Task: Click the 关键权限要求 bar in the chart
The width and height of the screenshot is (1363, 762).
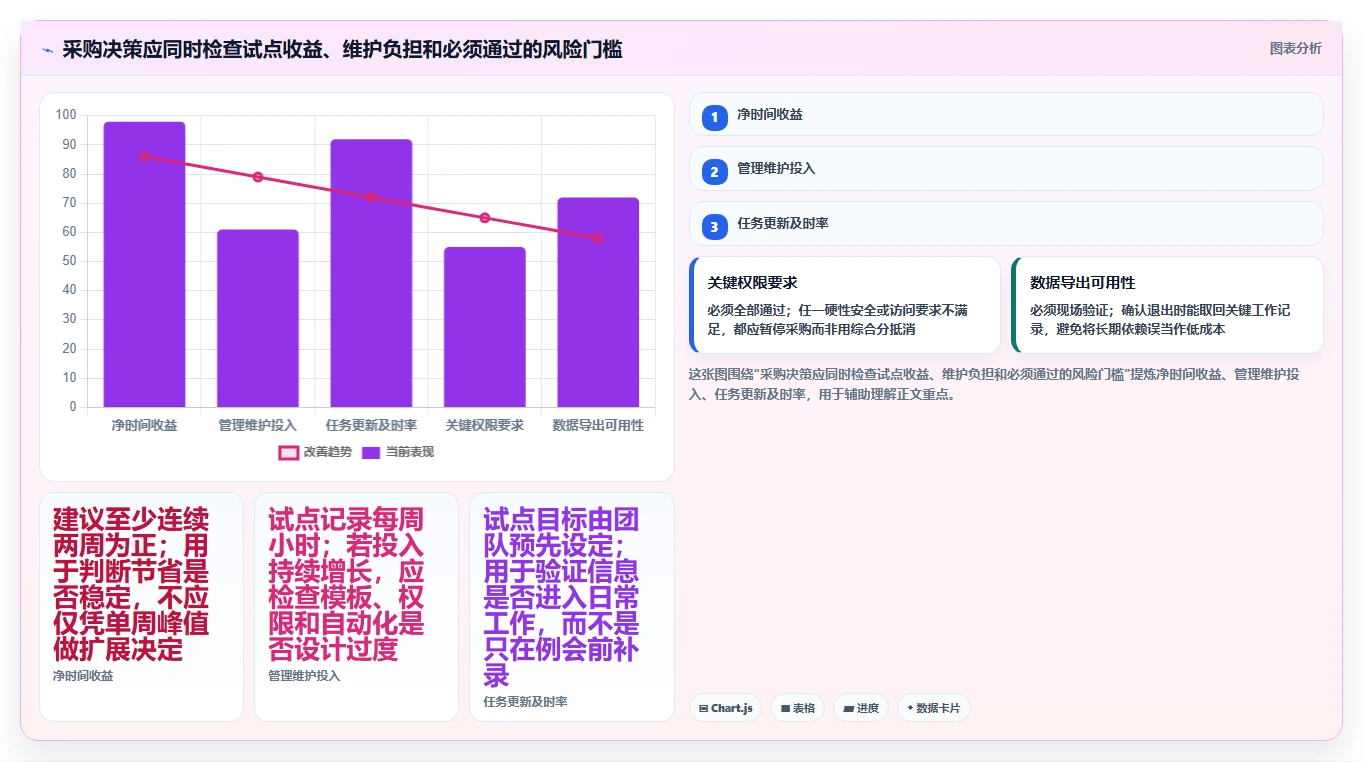Action: pyautogui.click(x=485, y=327)
